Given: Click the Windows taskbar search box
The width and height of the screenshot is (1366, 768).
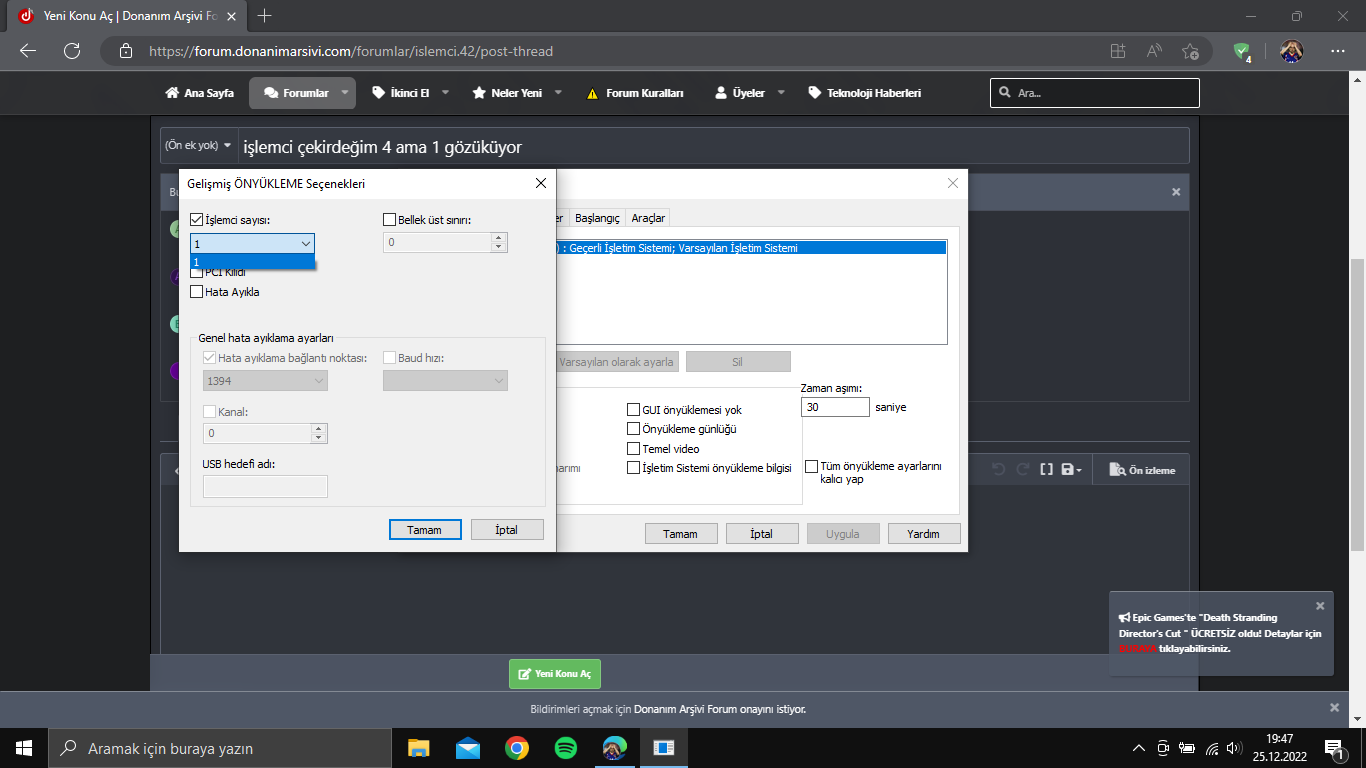Looking at the screenshot, I should click(220, 748).
